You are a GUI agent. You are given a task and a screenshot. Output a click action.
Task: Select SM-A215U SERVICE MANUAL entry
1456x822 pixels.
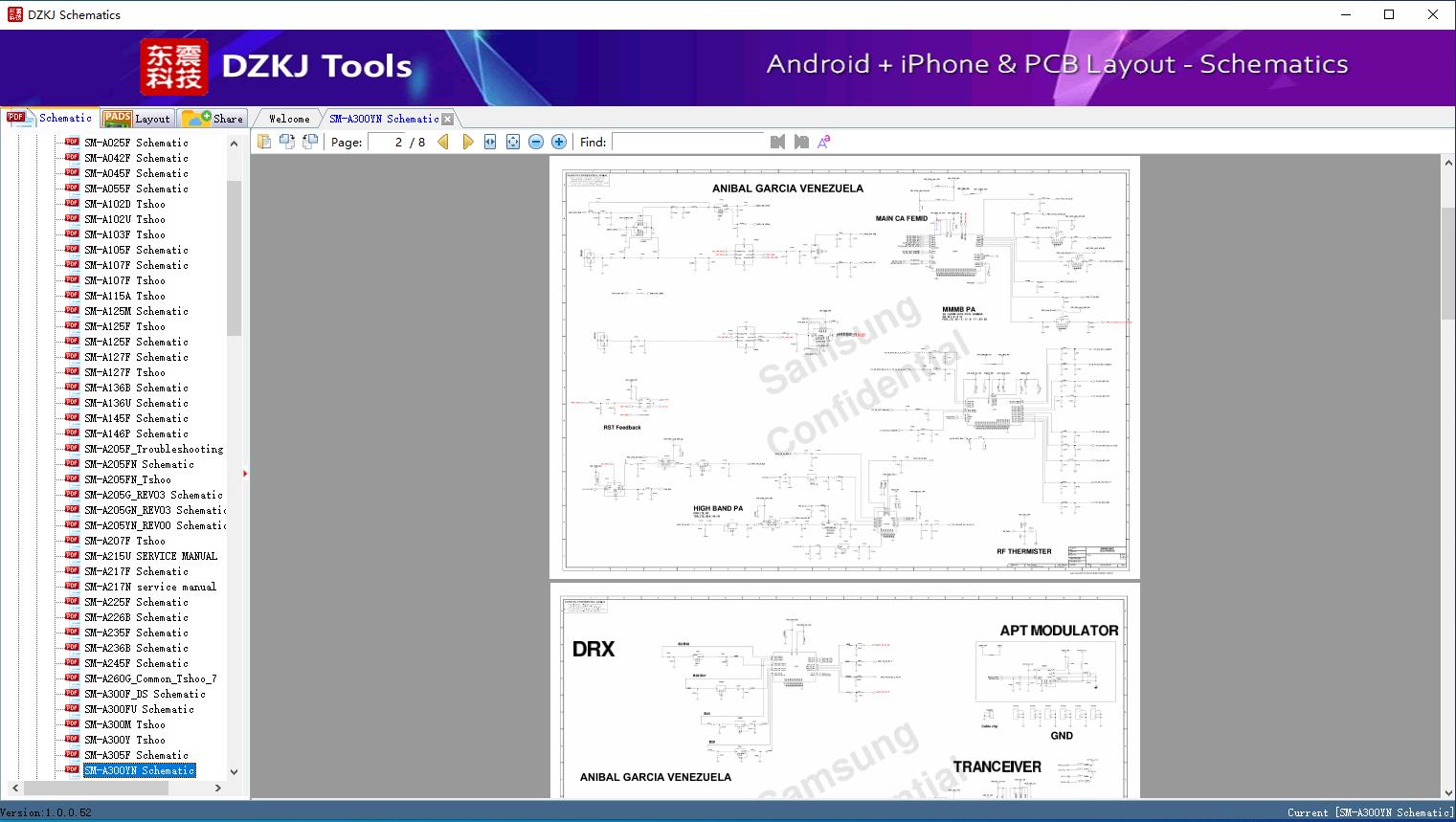tap(150, 556)
